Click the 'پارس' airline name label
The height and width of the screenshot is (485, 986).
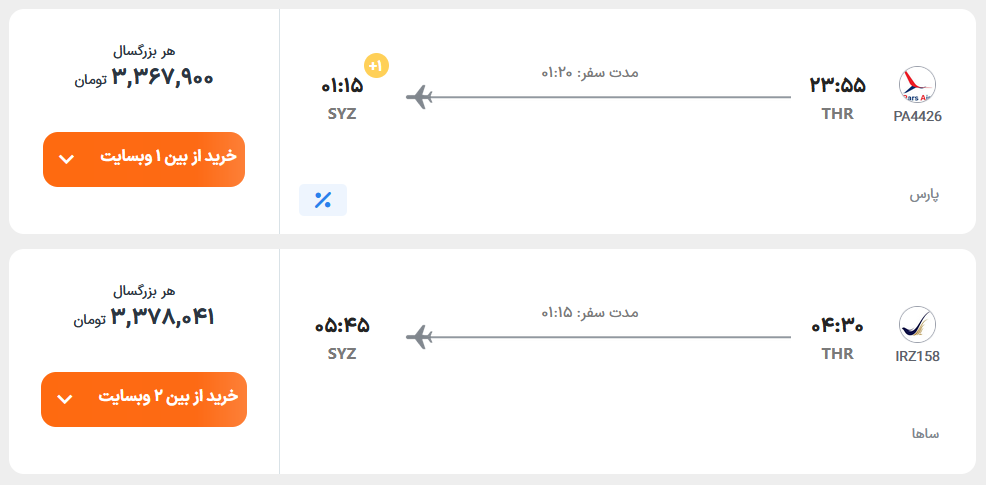tap(924, 195)
